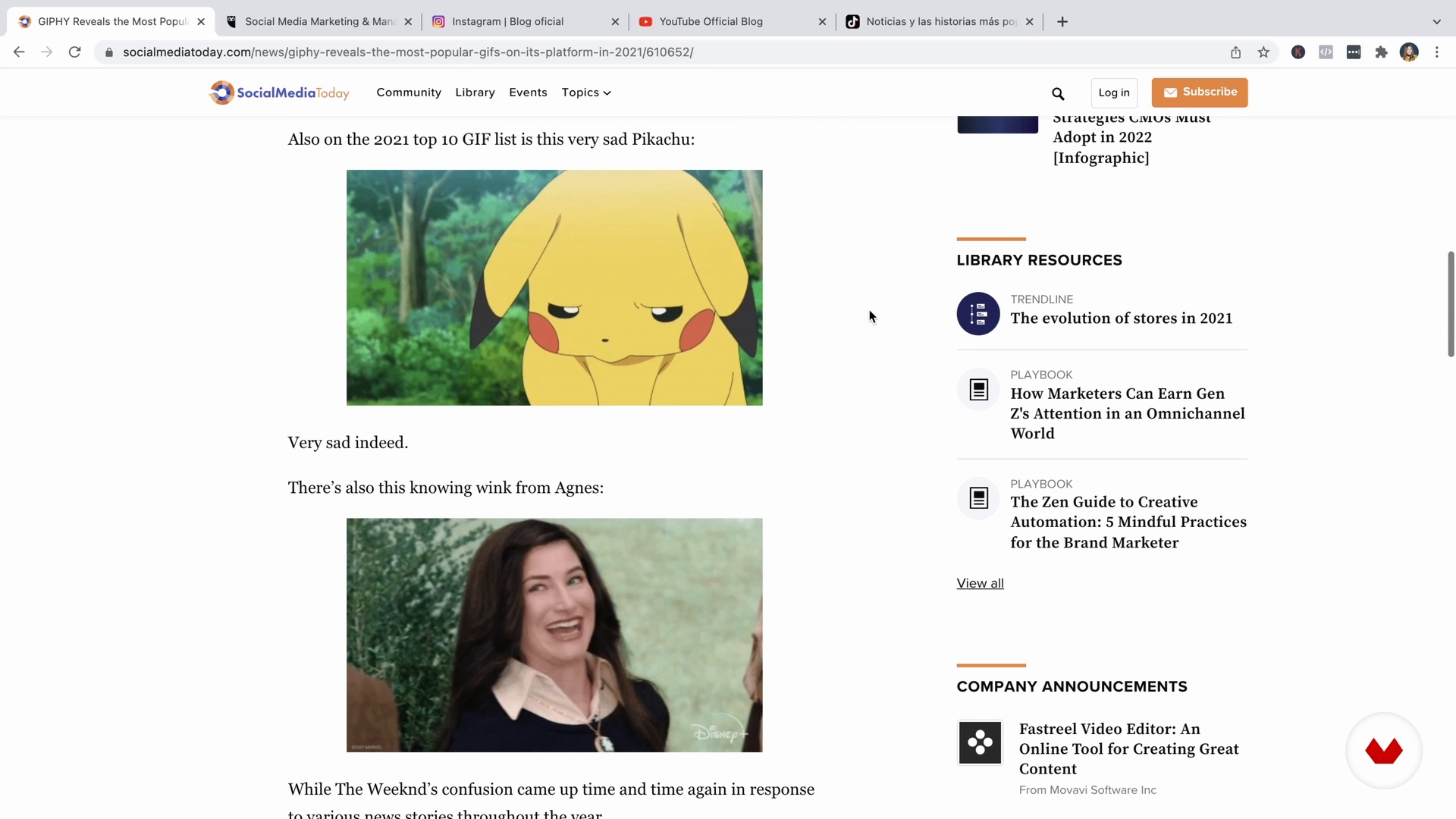Click the Fastreel company logo icon
Viewport: 1456px width, 819px height.
coord(980,742)
